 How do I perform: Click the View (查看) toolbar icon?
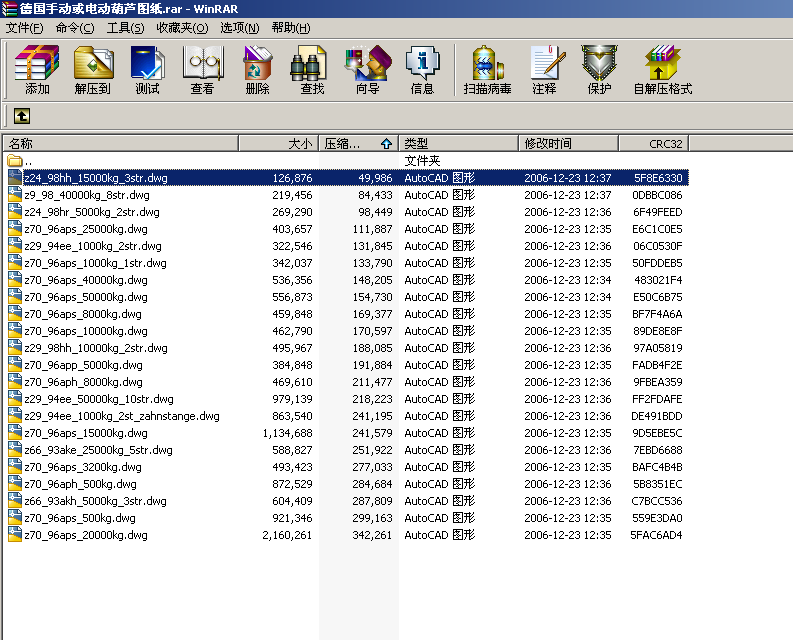(203, 63)
